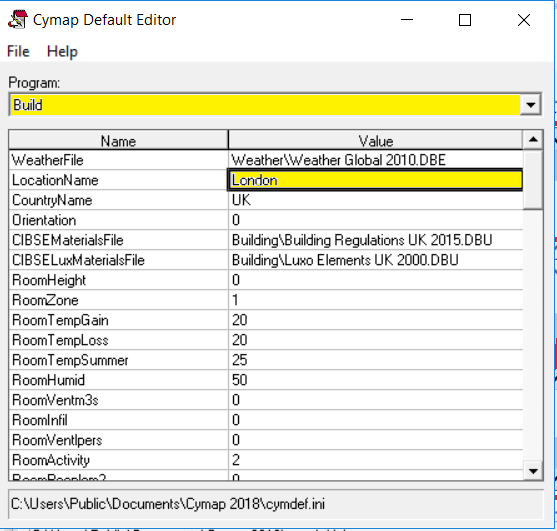Viewport: 557px width, 531px height.
Task: Select the RoomActivity row label
Action: [118, 460]
